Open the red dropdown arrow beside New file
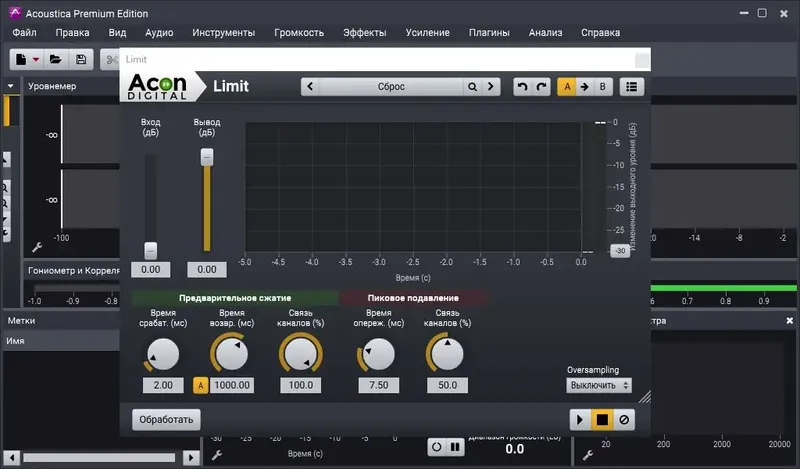800x469 pixels. 36,60
